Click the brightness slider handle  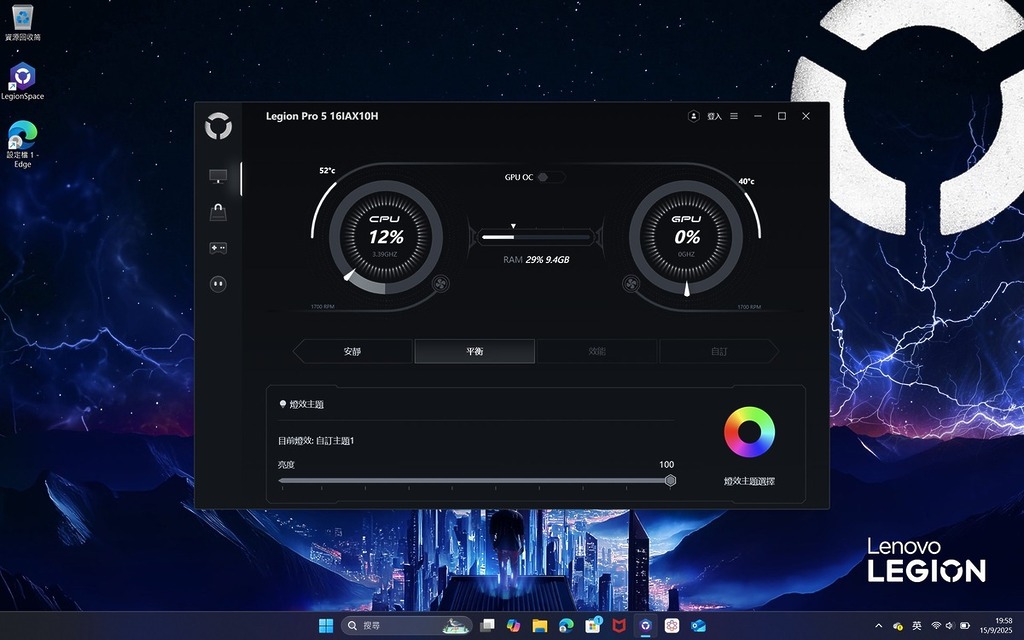click(670, 481)
